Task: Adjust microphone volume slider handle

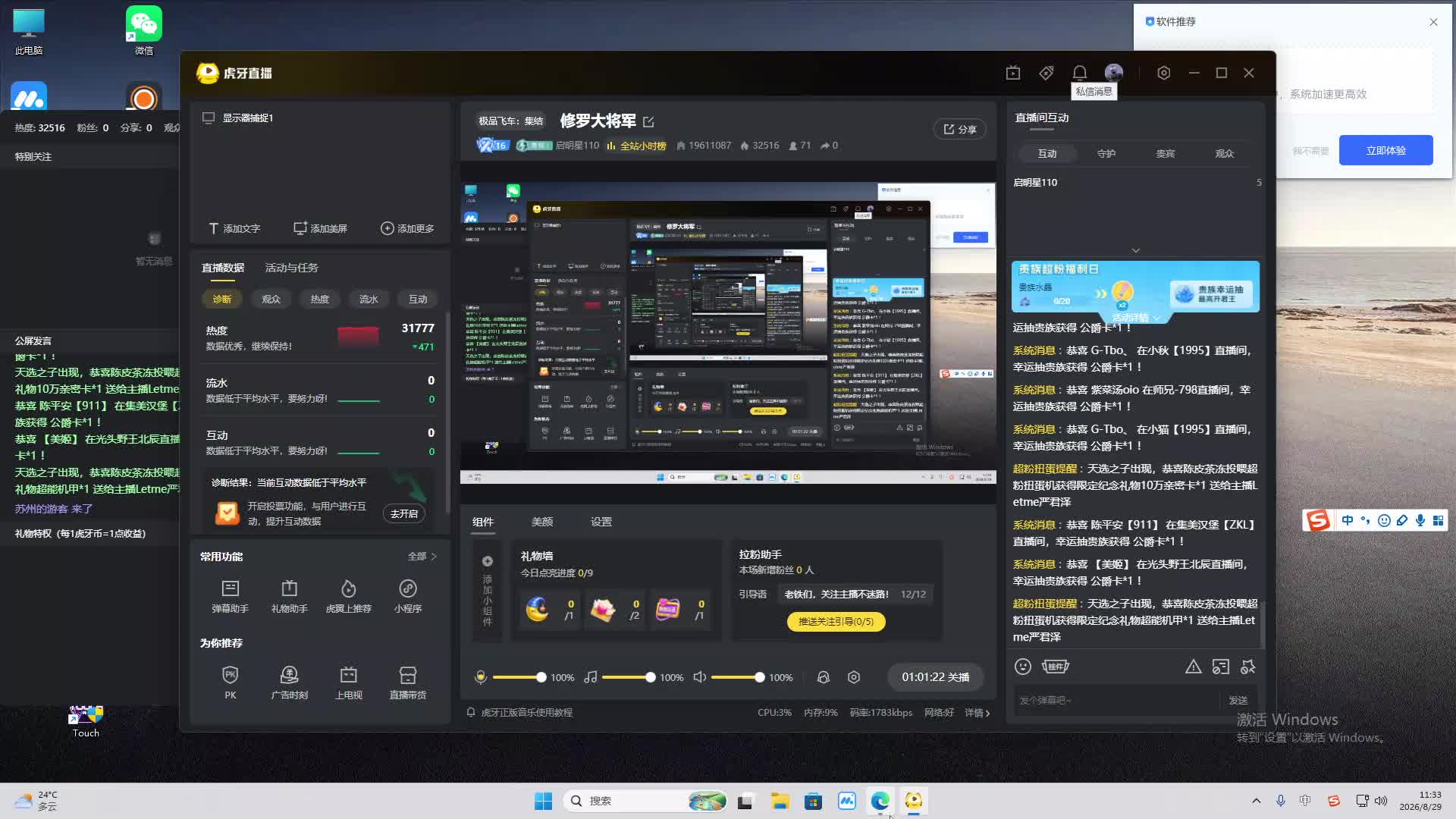Action: pos(541,677)
